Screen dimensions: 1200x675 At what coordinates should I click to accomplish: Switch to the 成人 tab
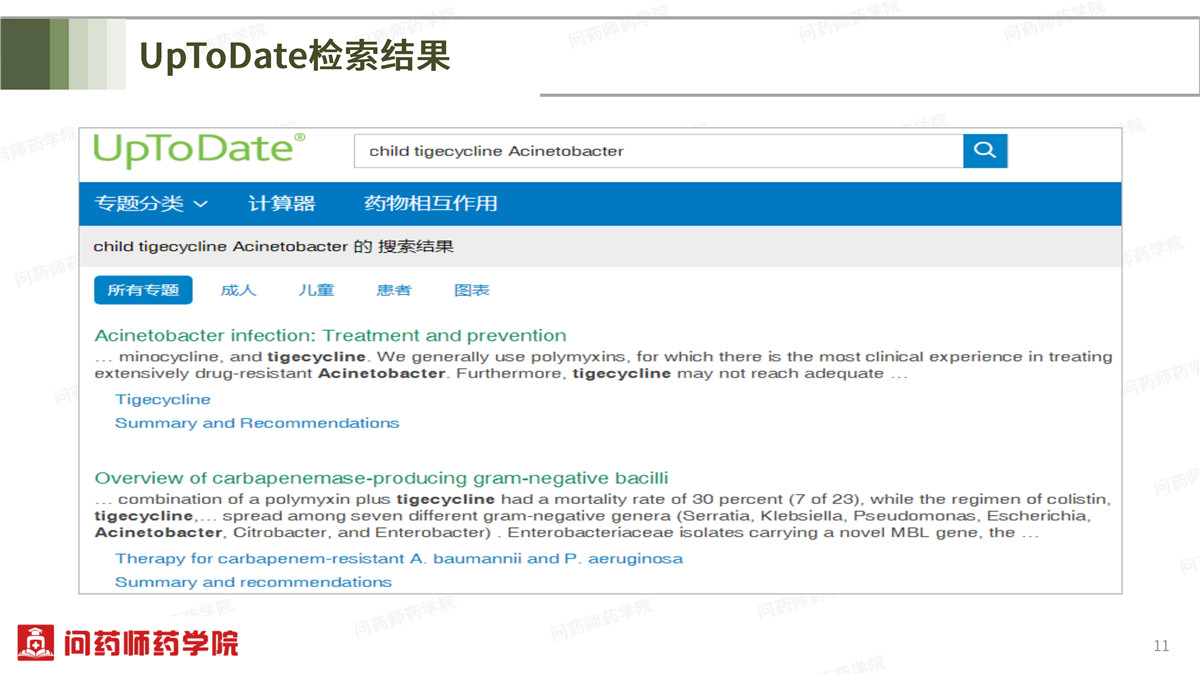tap(238, 290)
